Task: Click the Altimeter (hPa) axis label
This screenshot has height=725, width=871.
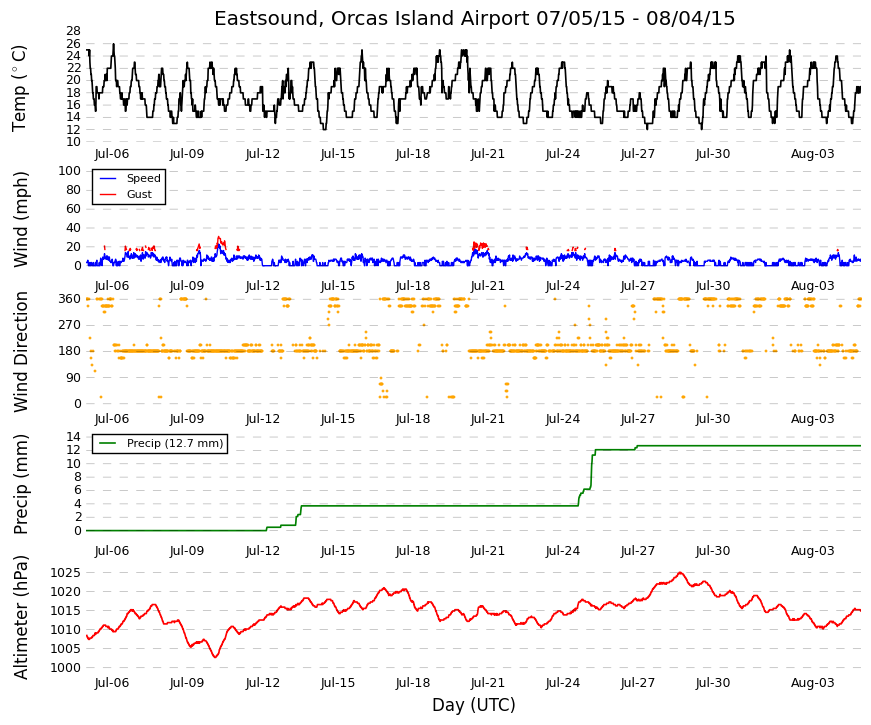Action: (x=19, y=618)
